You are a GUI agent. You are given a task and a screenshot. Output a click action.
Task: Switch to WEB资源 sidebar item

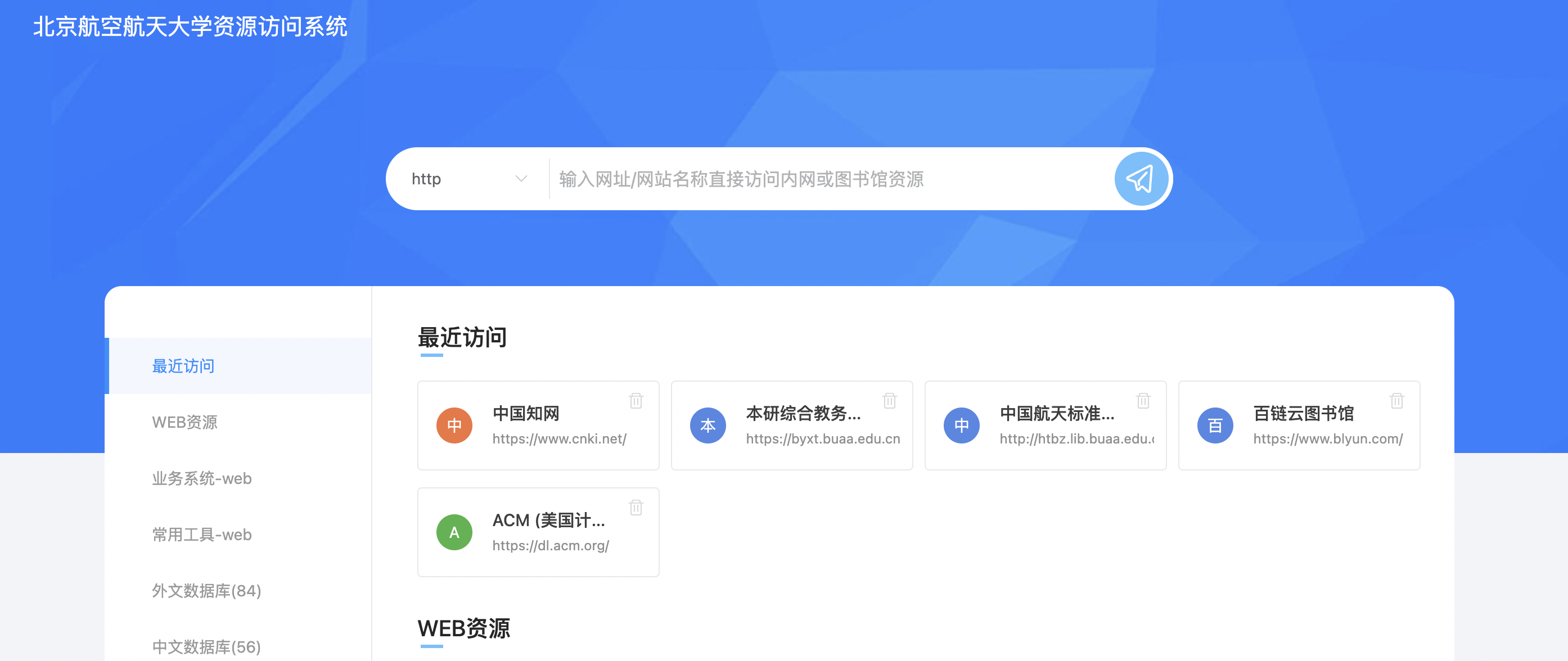184,422
